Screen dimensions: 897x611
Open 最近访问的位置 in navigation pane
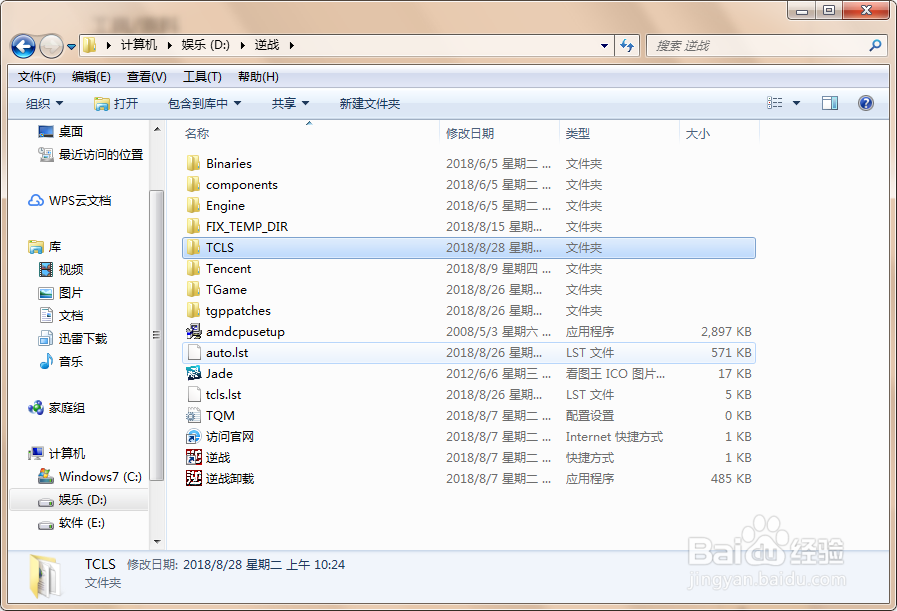(101, 154)
